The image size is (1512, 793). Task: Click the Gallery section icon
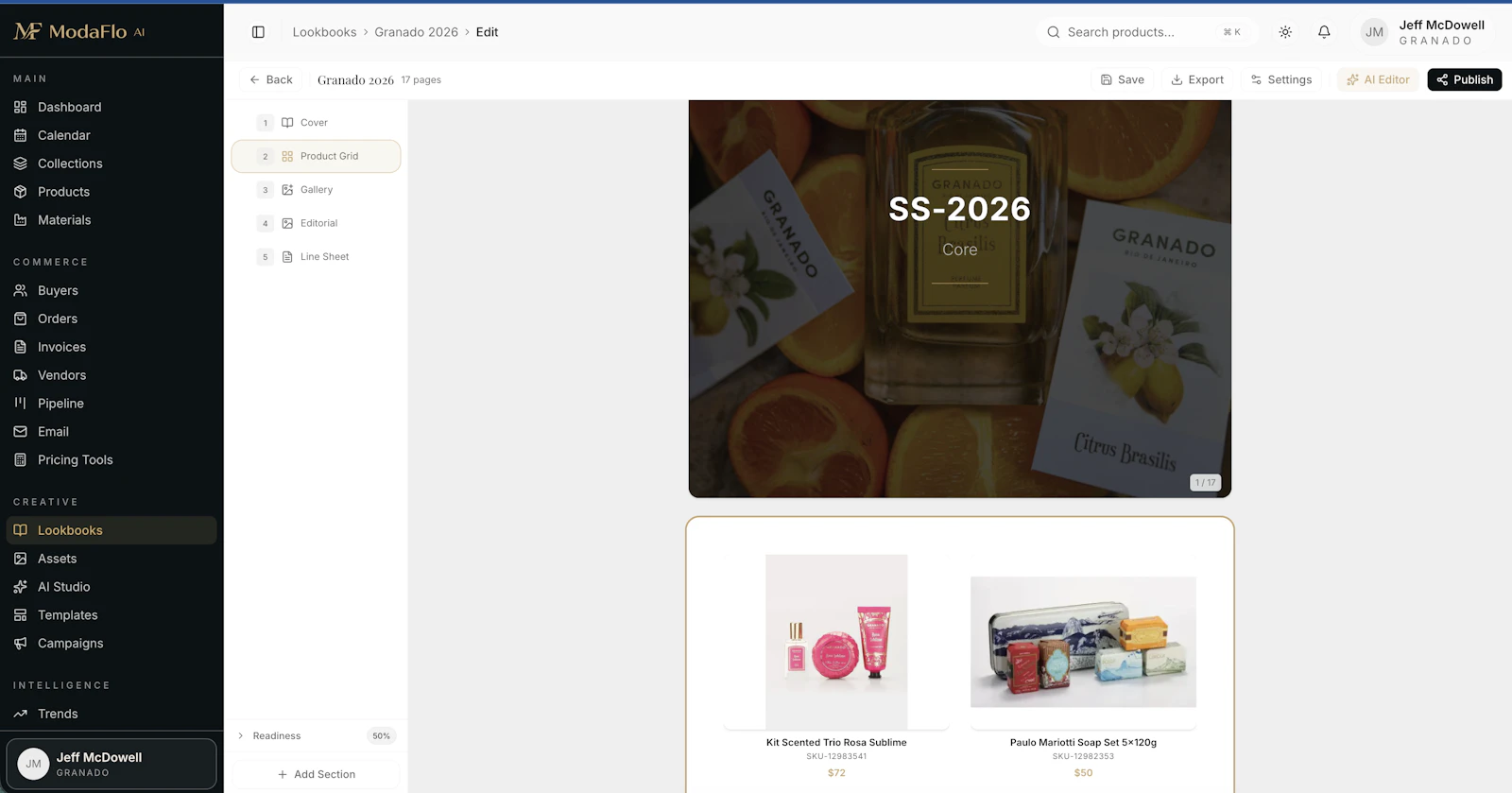[287, 190]
